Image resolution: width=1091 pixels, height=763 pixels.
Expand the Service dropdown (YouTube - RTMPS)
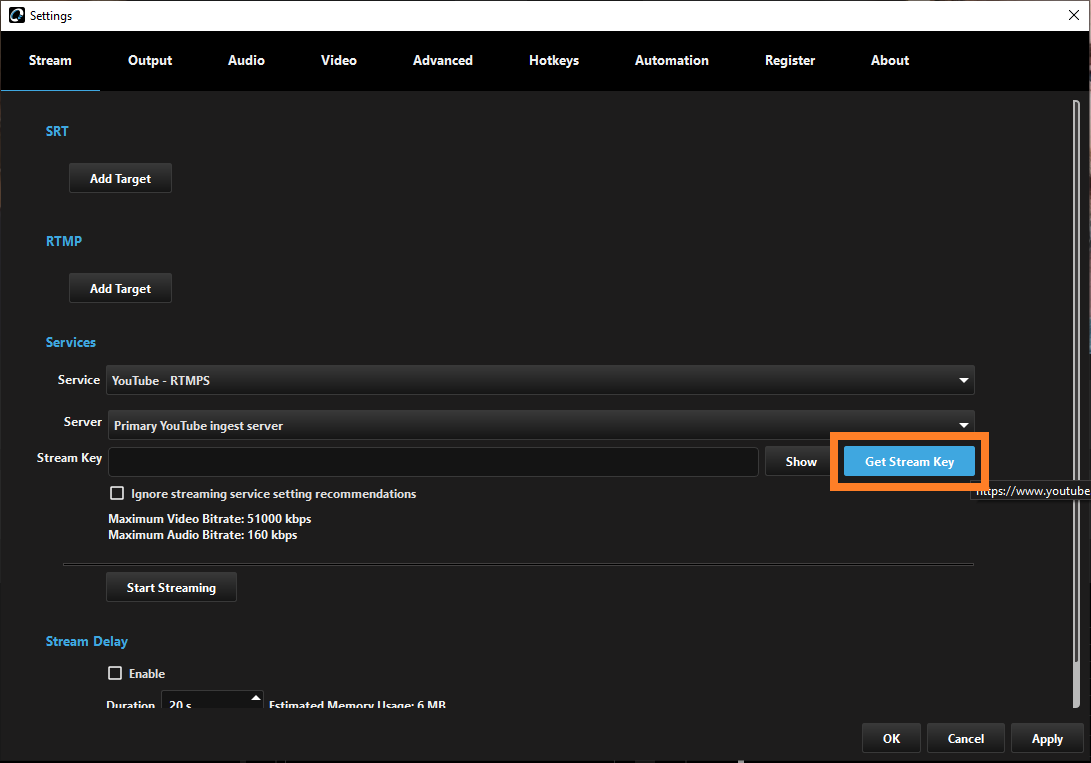pyautogui.click(x=540, y=381)
